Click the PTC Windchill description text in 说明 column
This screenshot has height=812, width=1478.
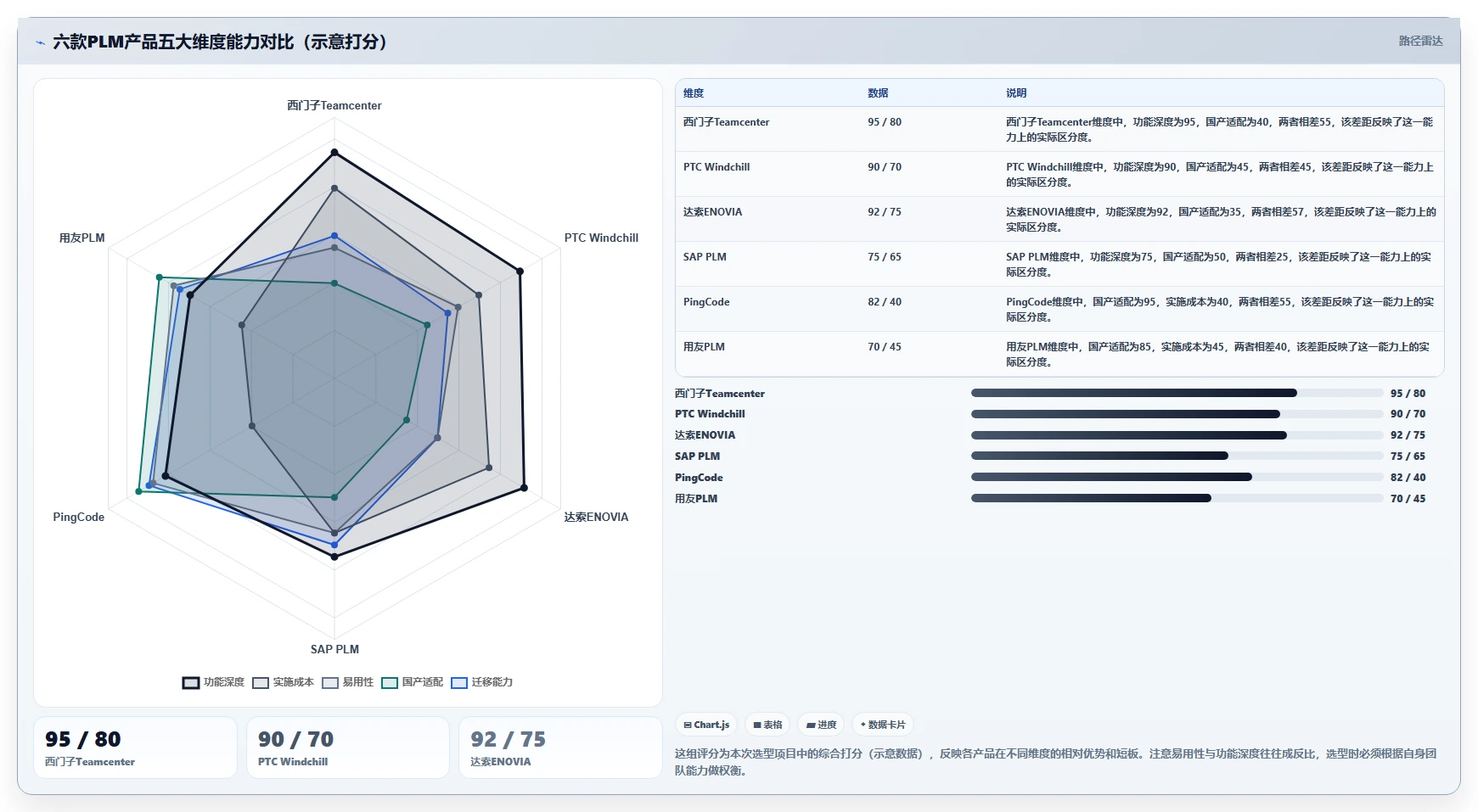pyautogui.click(x=1219, y=175)
